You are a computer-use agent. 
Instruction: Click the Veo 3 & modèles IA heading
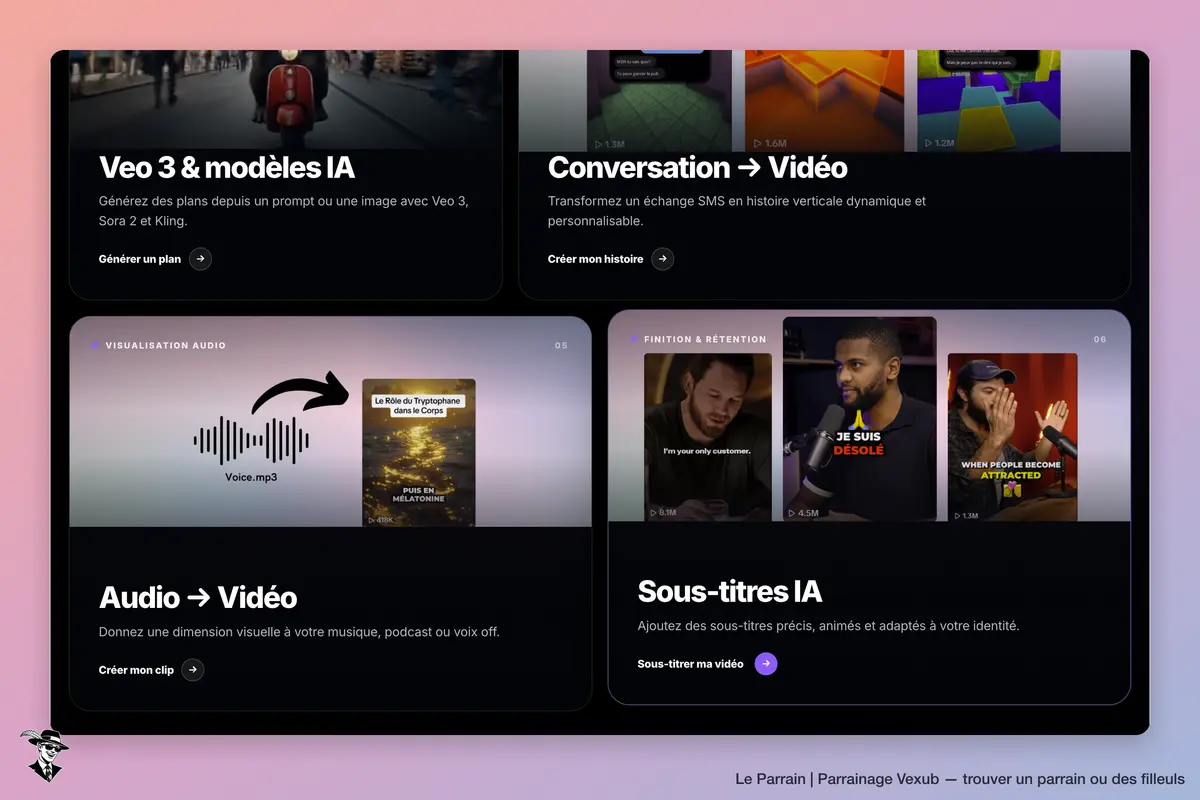227,167
